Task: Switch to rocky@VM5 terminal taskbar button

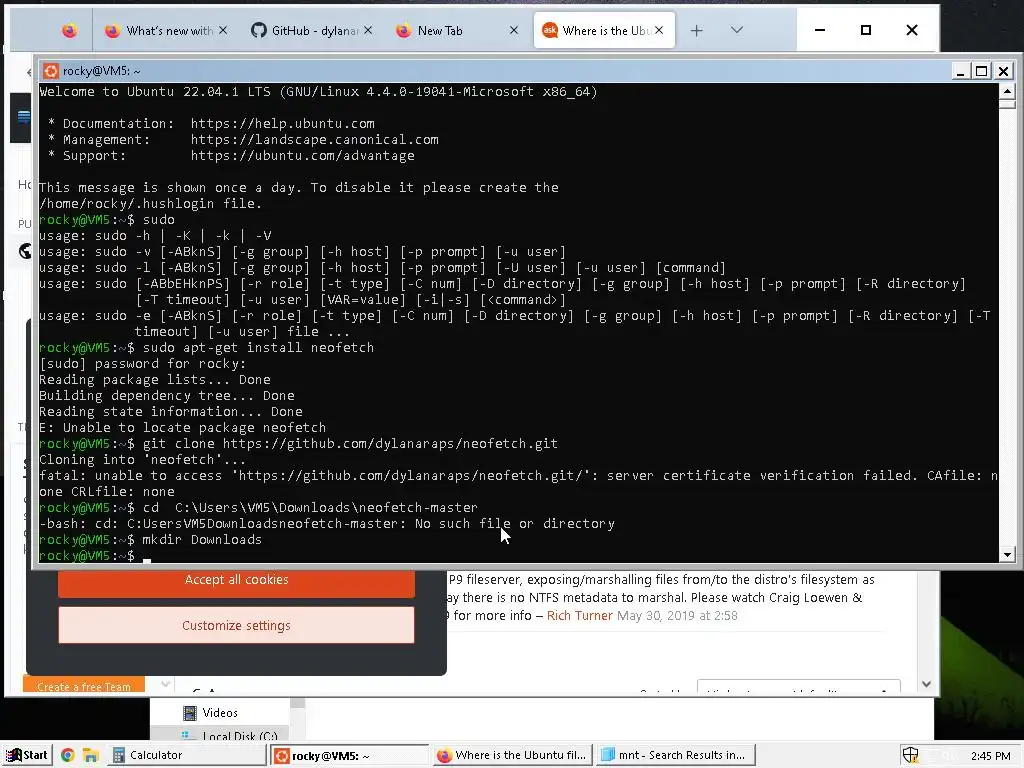Action: [349, 755]
